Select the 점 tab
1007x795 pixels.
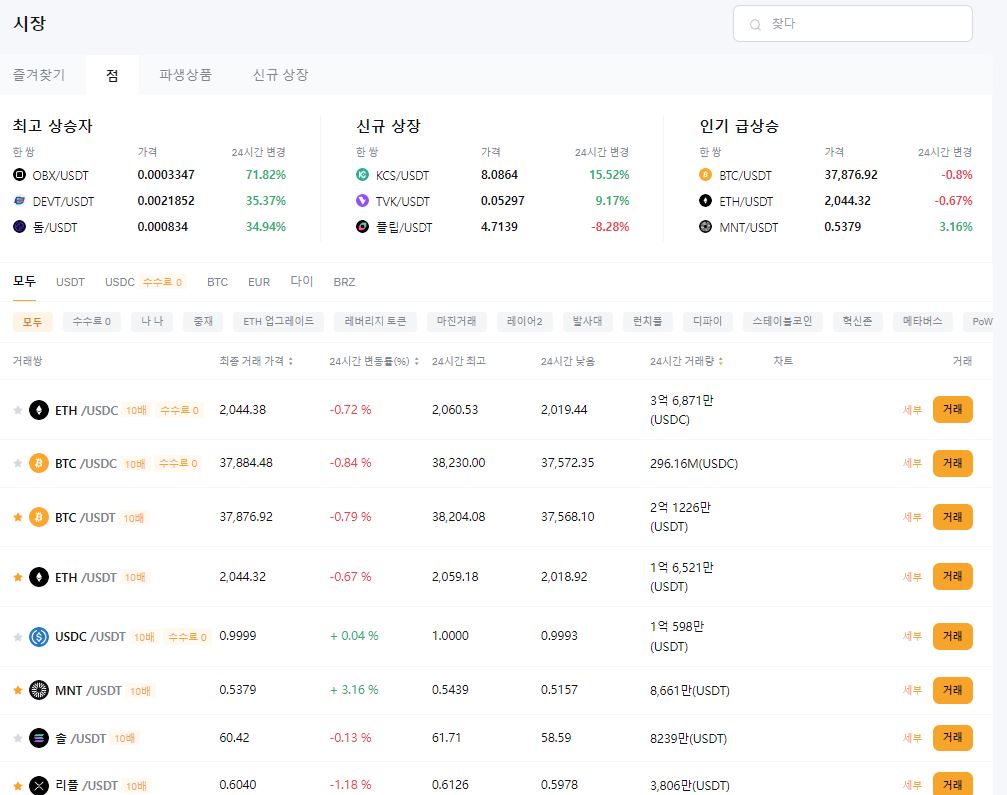pyautogui.click(x=112, y=75)
